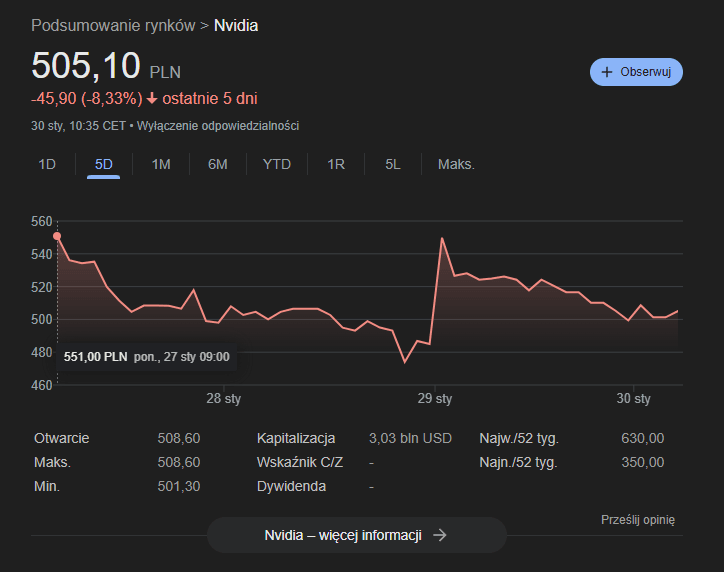Switch the chart to 1R range

click(336, 164)
